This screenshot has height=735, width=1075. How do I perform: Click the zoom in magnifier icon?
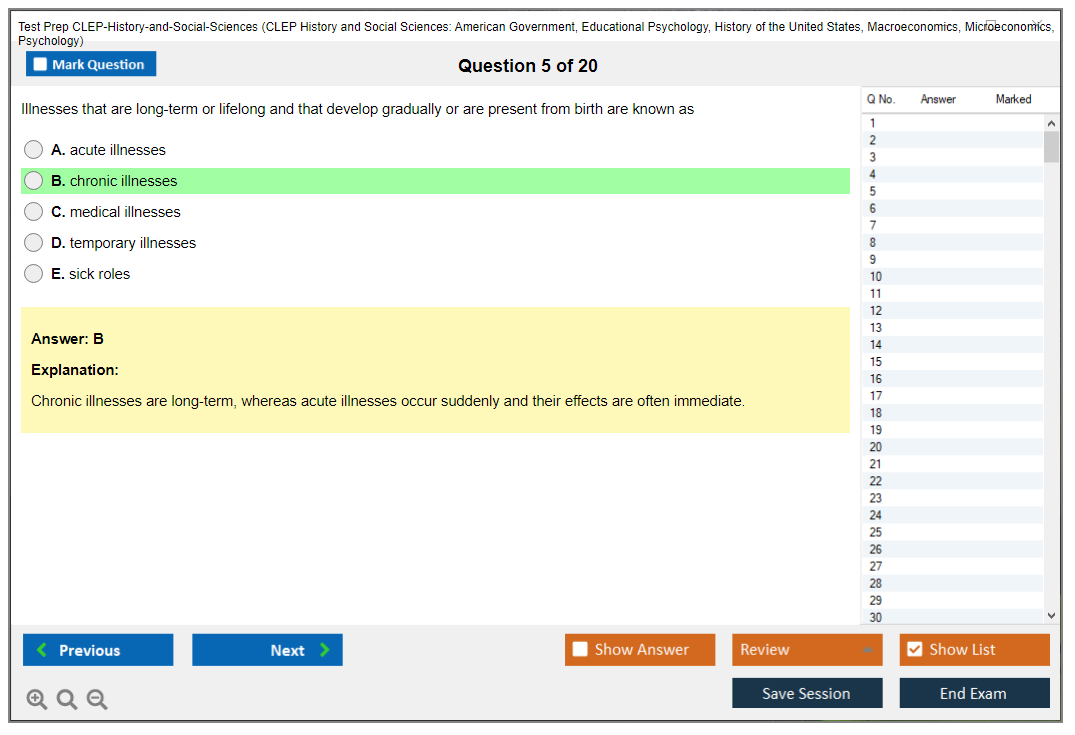click(36, 700)
